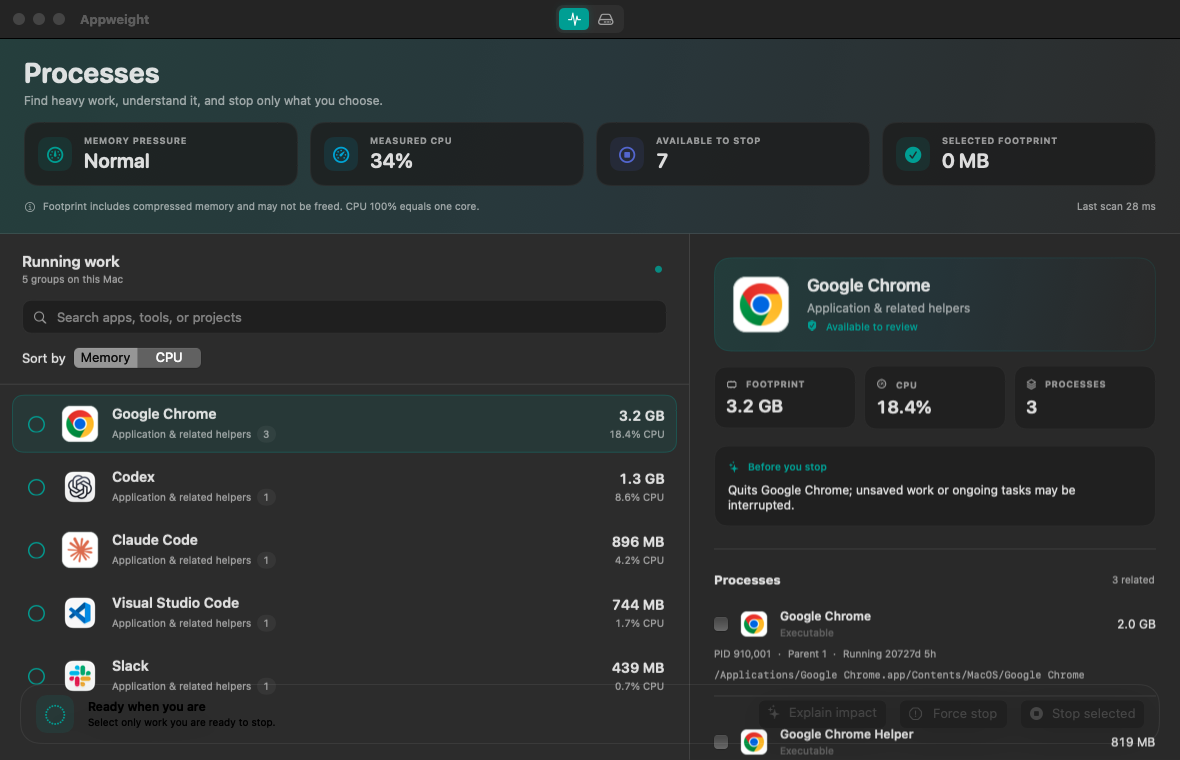The width and height of the screenshot is (1180, 760).
Task: Select the Codex group radio circle
Action: click(x=36, y=488)
